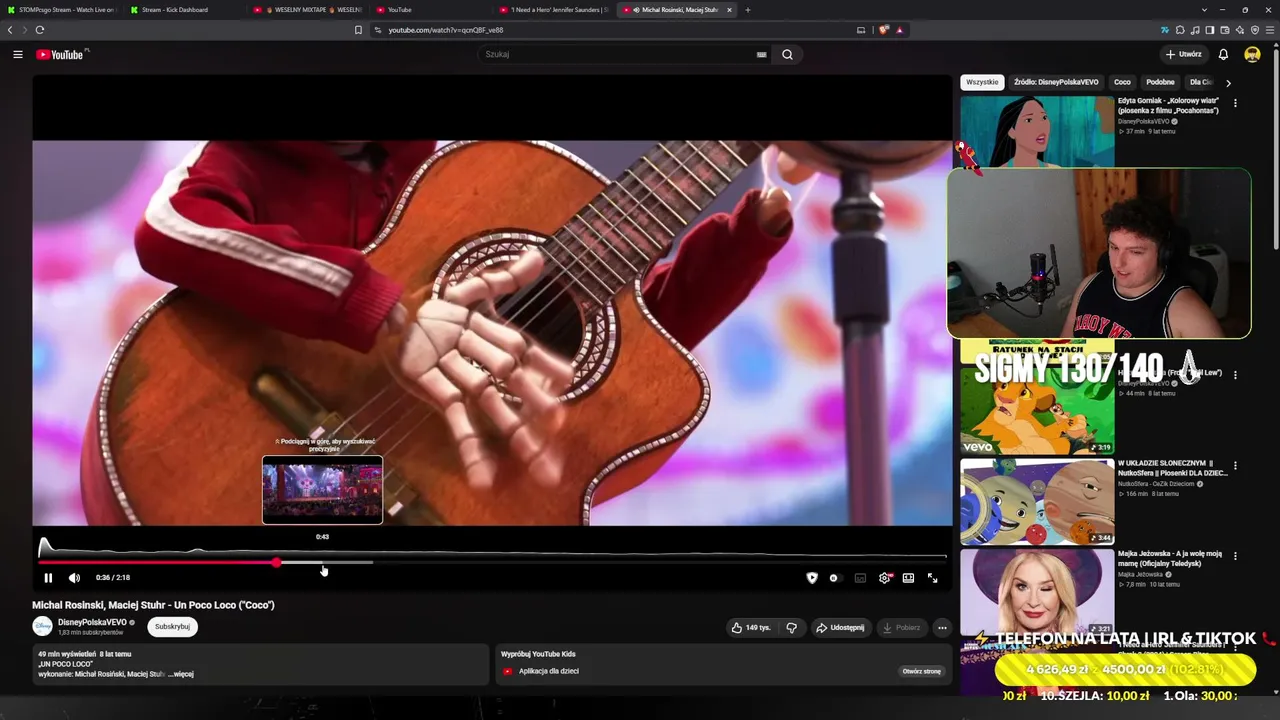Expand description with ...więcej
Image resolution: width=1280 pixels, height=720 pixels.
[x=181, y=674]
